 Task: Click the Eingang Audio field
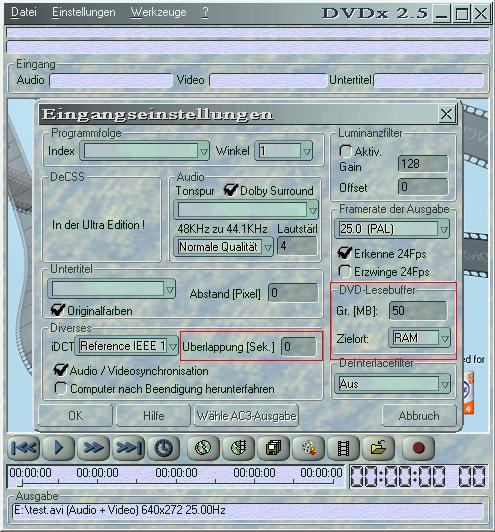[111, 81]
